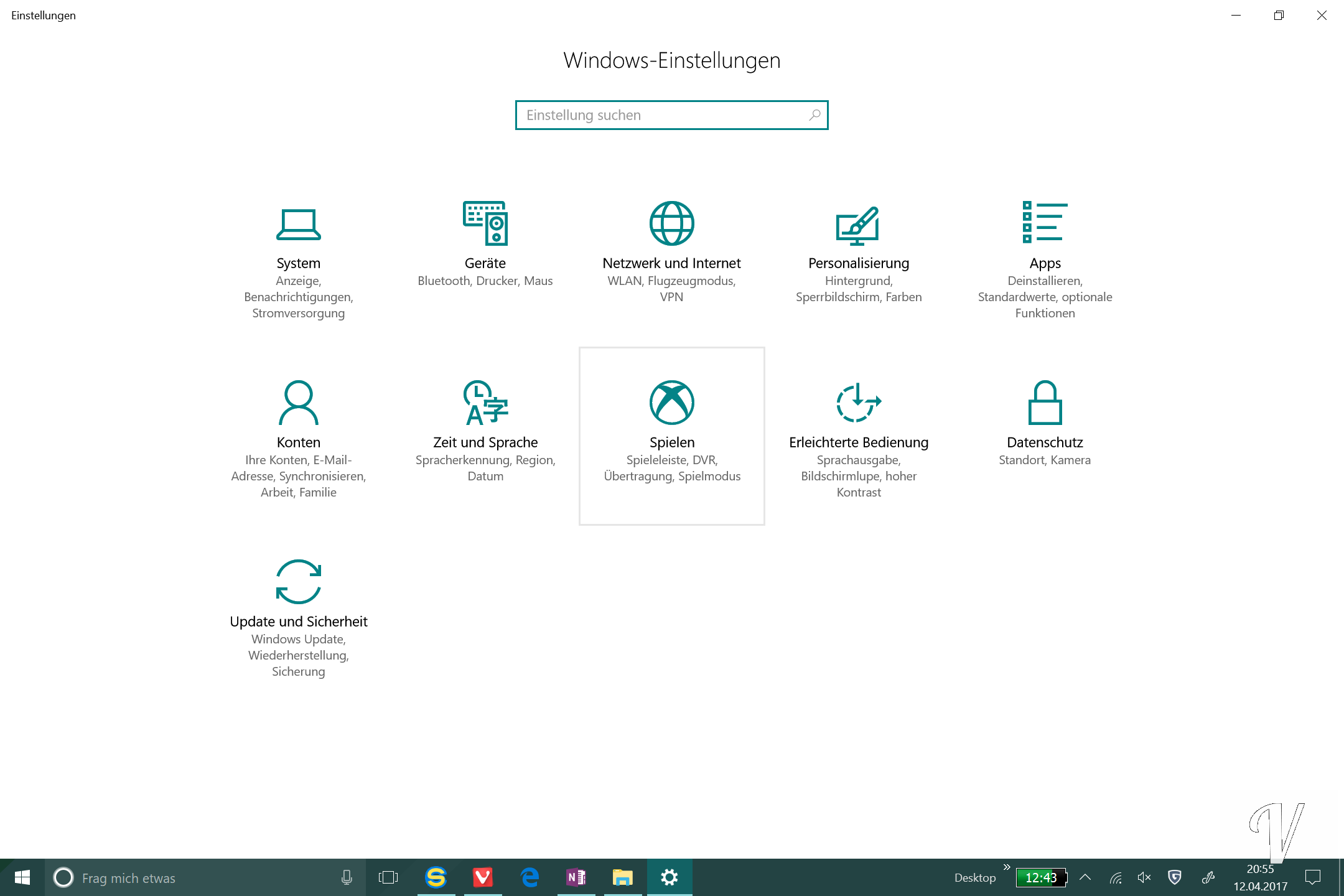Click the Erleichterte Bedienung icon
This screenshot has height=896, width=1344.
pyautogui.click(x=858, y=403)
